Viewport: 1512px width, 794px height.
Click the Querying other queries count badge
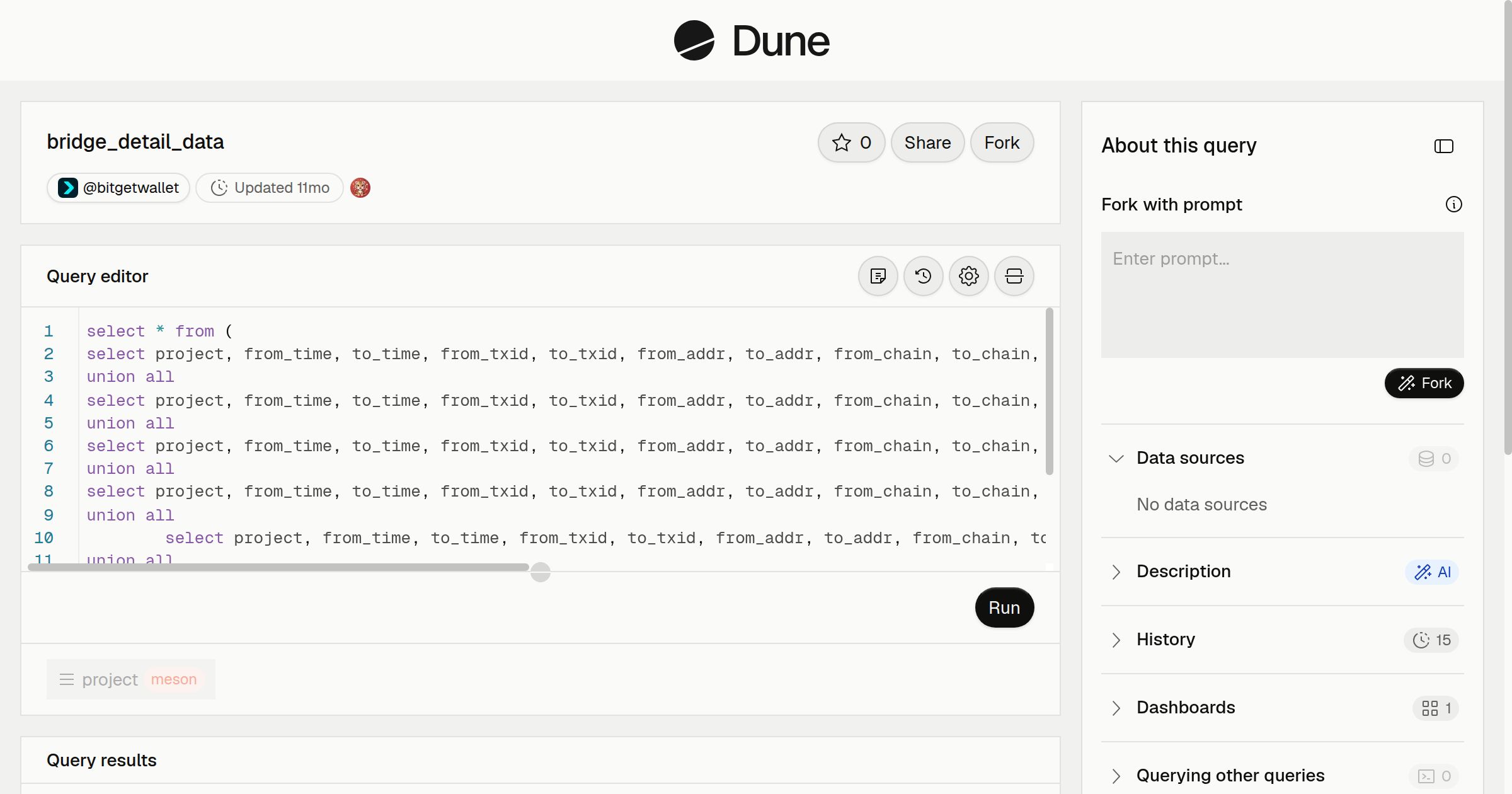point(1434,776)
